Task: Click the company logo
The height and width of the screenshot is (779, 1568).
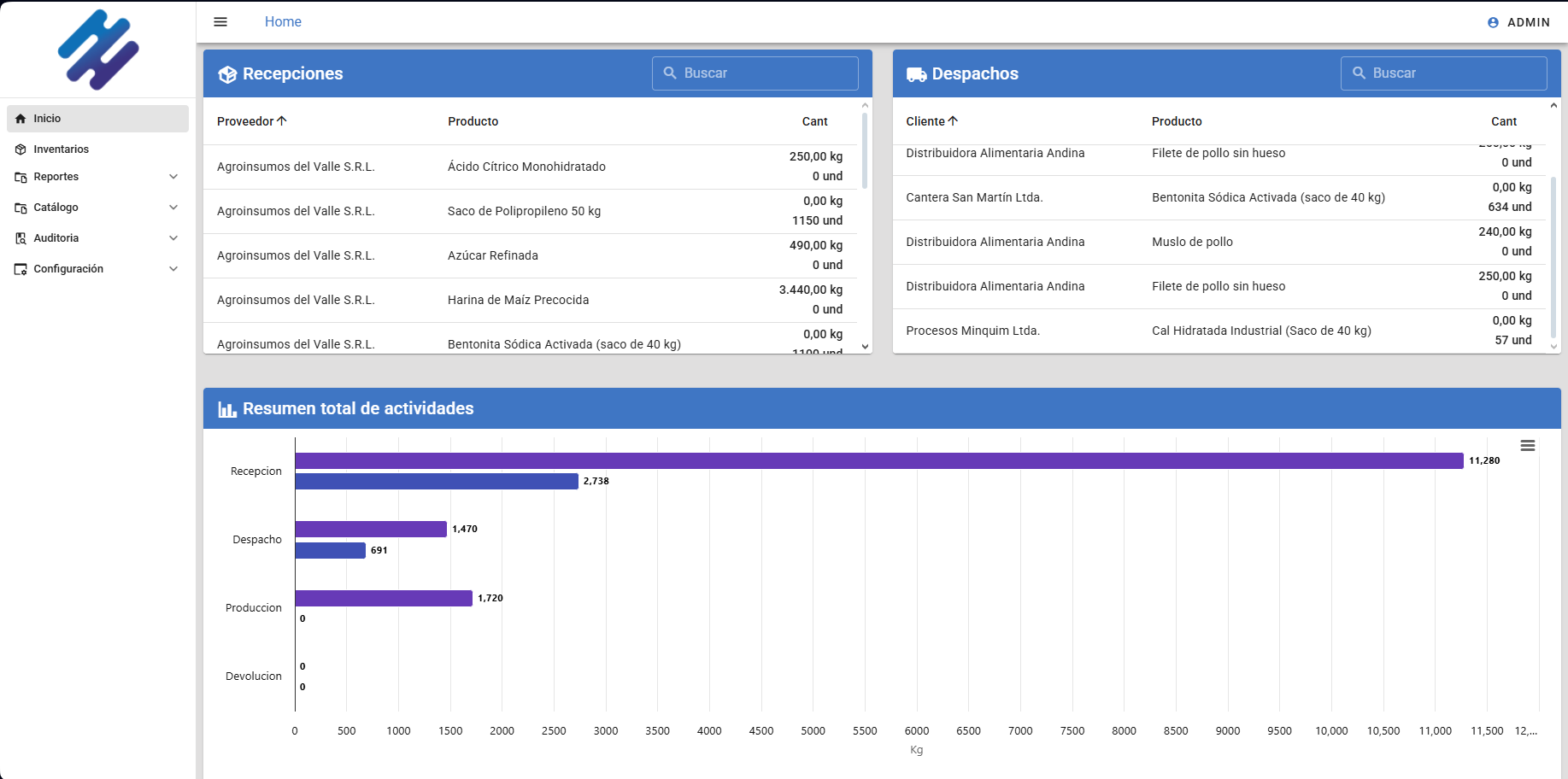Action: [x=98, y=50]
